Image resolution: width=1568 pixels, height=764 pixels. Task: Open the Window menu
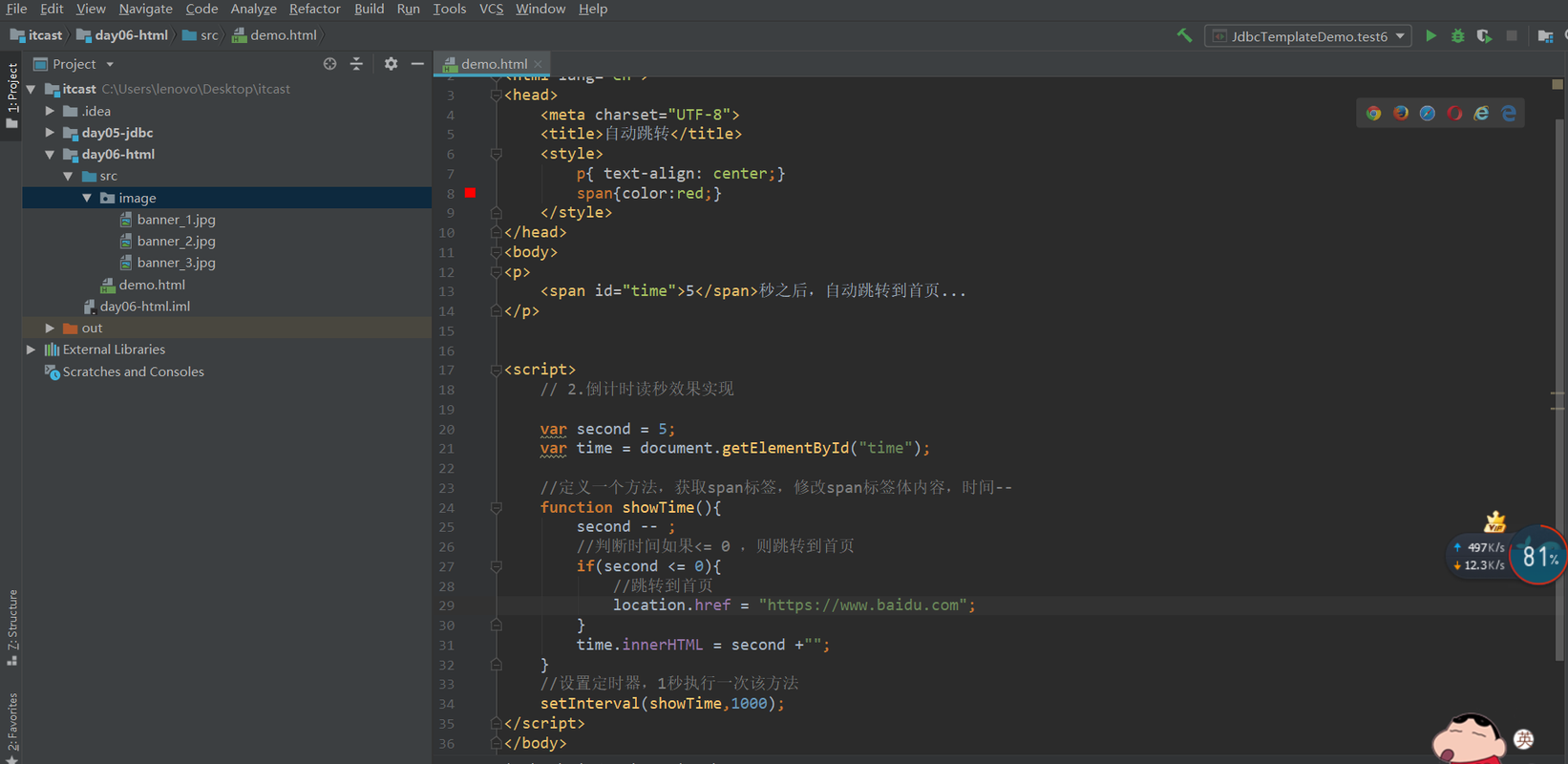click(x=540, y=9)
